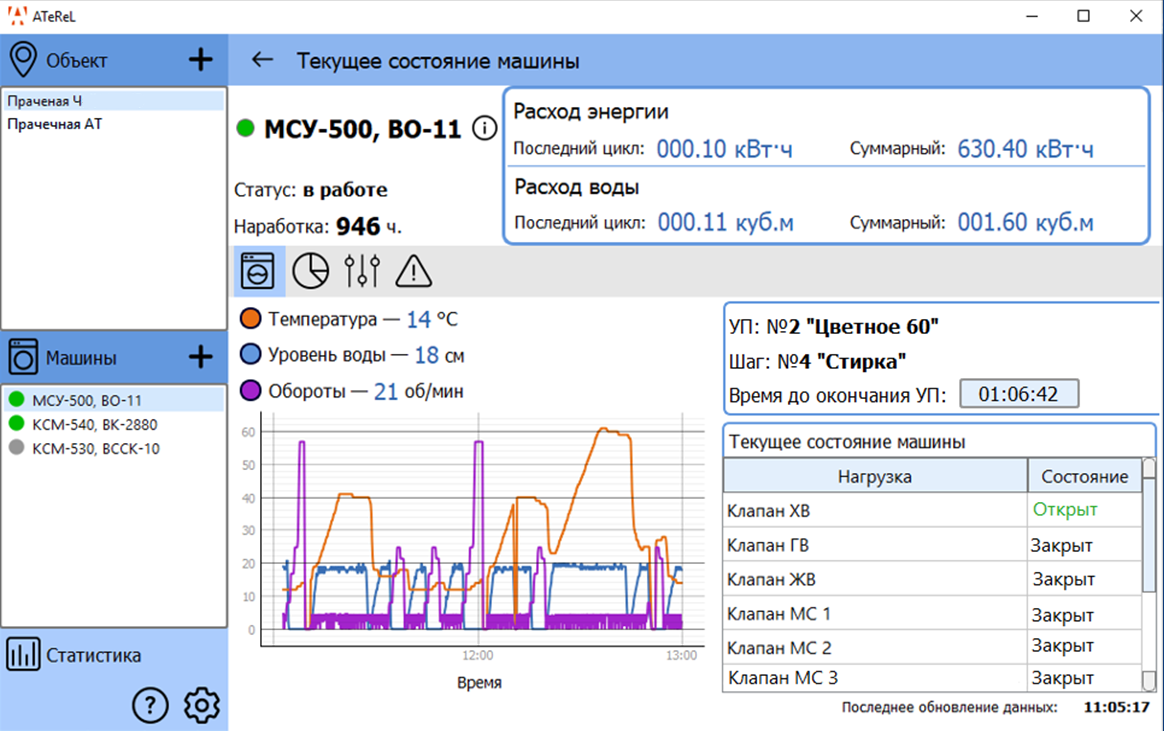Open the sliders settings tab
The width and height of the screenshot is (1164, 731).
point(362,271)
